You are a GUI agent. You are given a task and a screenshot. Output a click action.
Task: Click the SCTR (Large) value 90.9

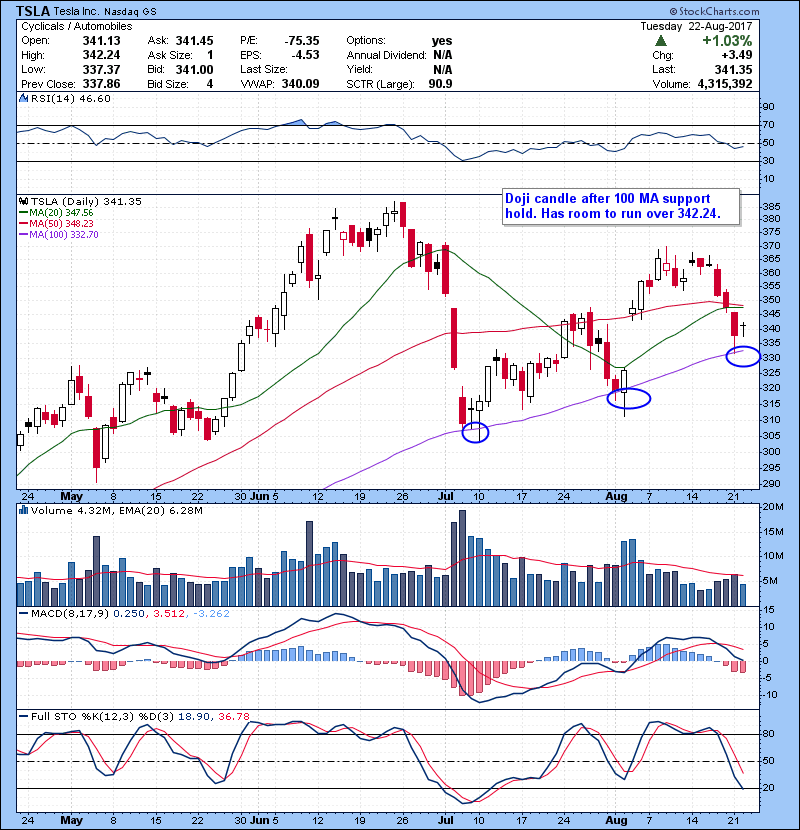(x=440, y=84)
